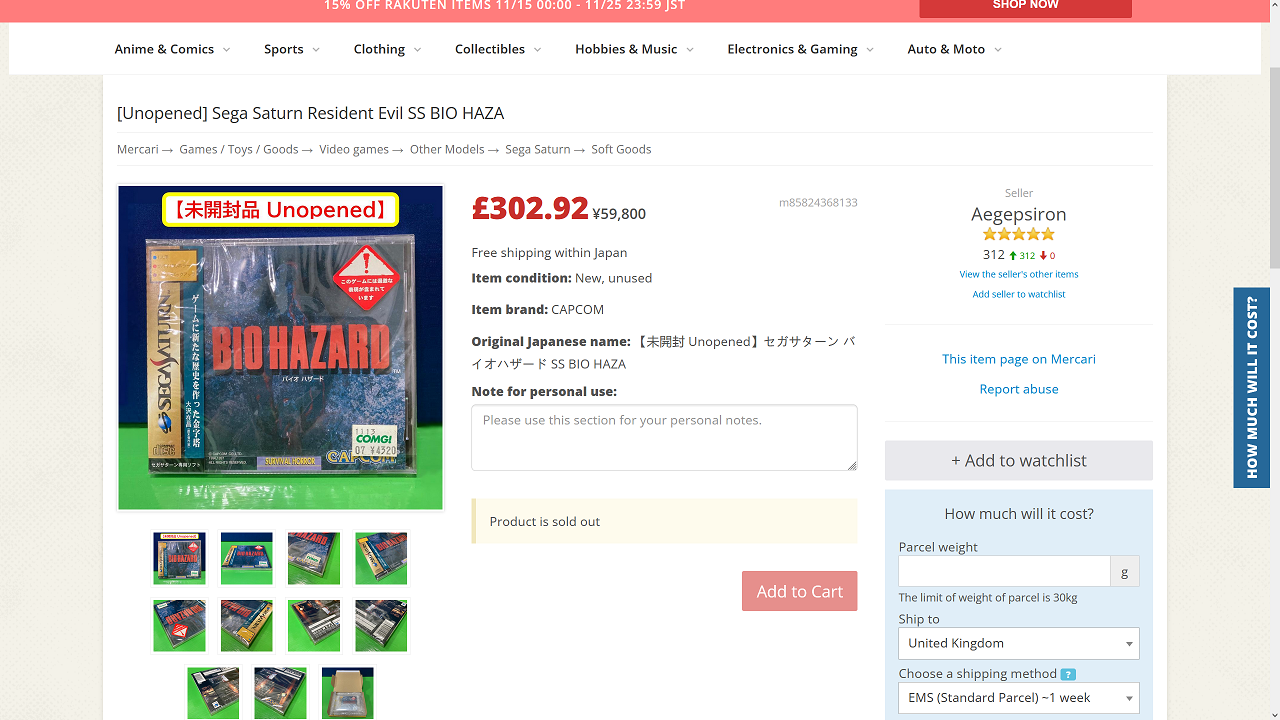The width and height of the screenshot is (1280, 720).
Task: Click the green positive feedback arrow count
Action: tap(1022, 256)
